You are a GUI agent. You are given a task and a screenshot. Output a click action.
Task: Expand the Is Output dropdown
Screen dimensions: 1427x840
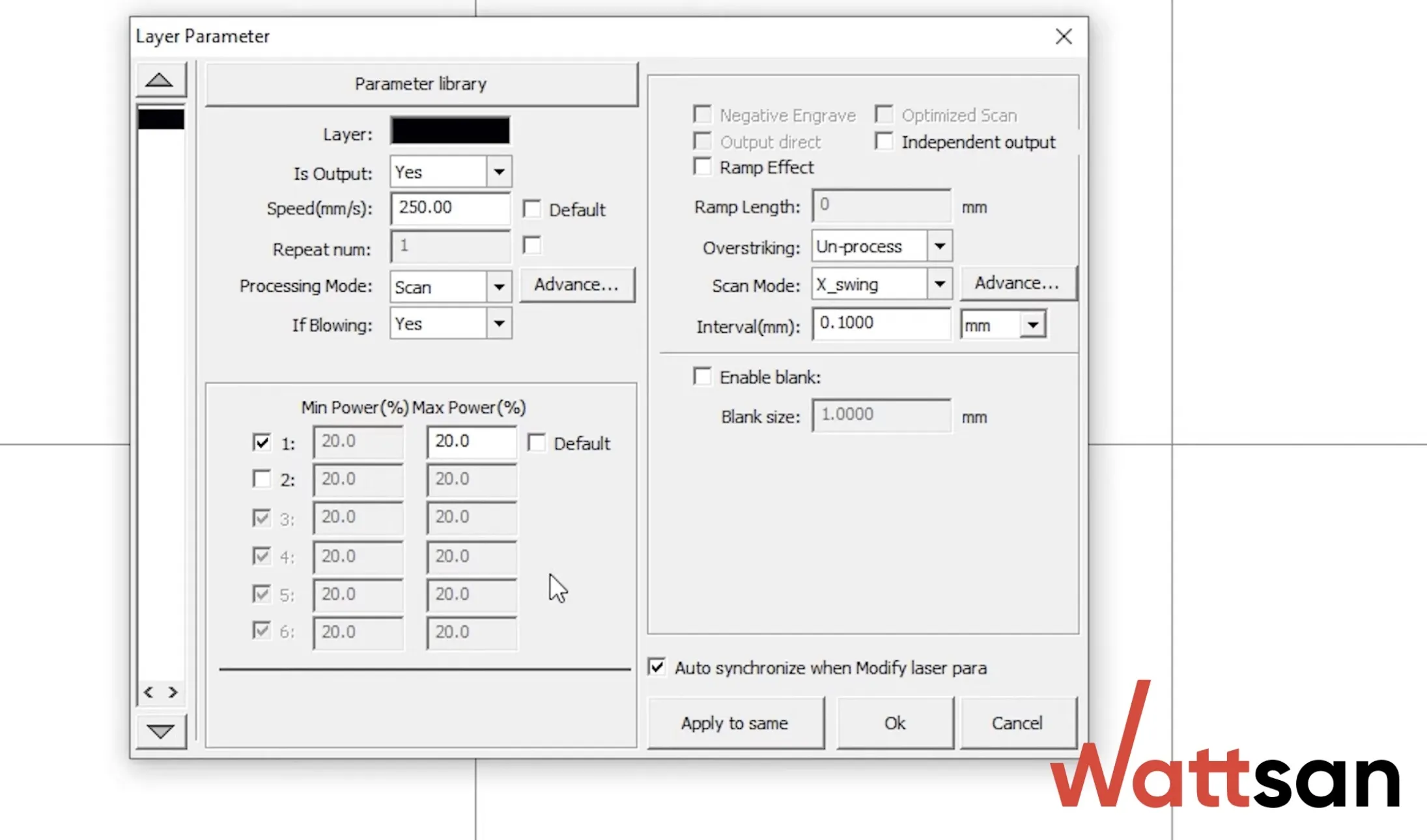coord(499,172)
